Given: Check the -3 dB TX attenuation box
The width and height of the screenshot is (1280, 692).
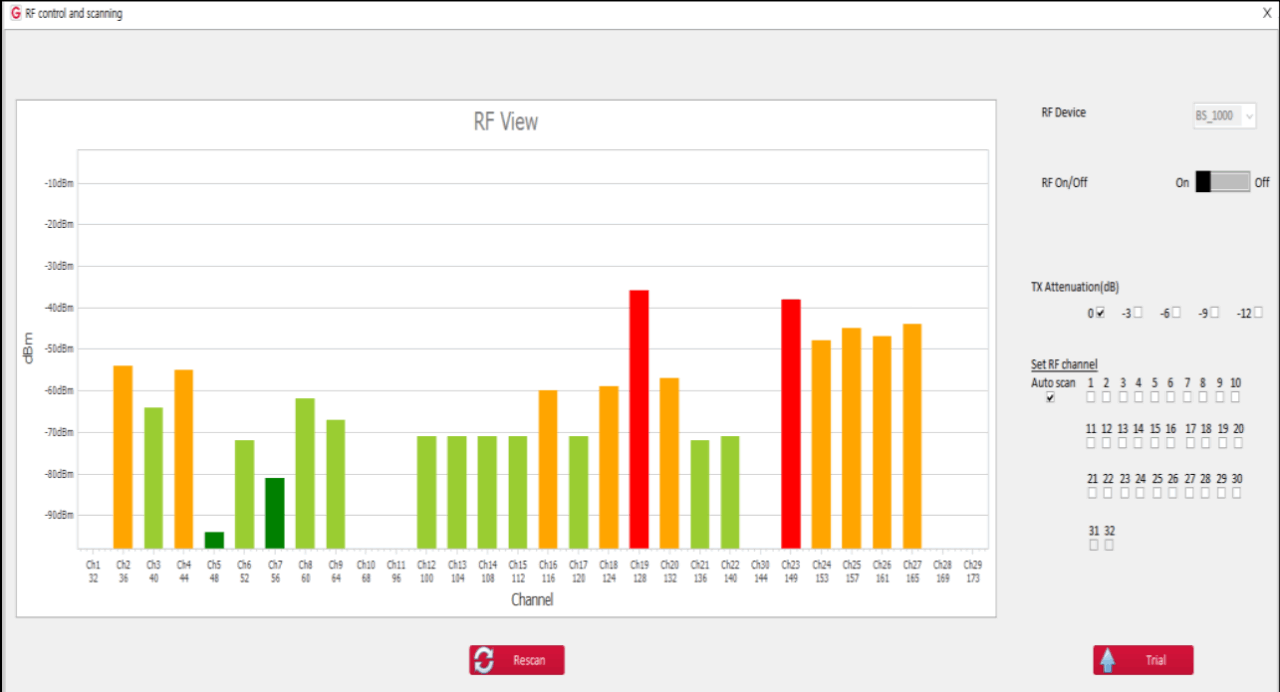Looking at the screenshot, I should pos(1138,313).
